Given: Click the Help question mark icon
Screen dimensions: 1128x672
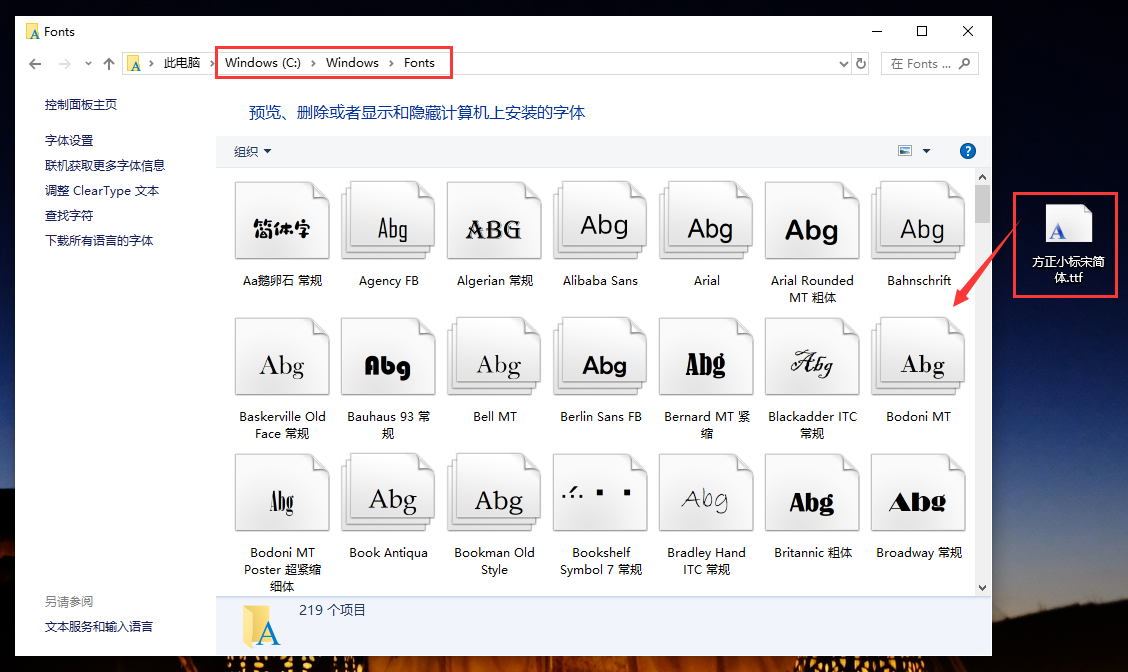Looking at the screenshot, I should (x=967, y=151).
